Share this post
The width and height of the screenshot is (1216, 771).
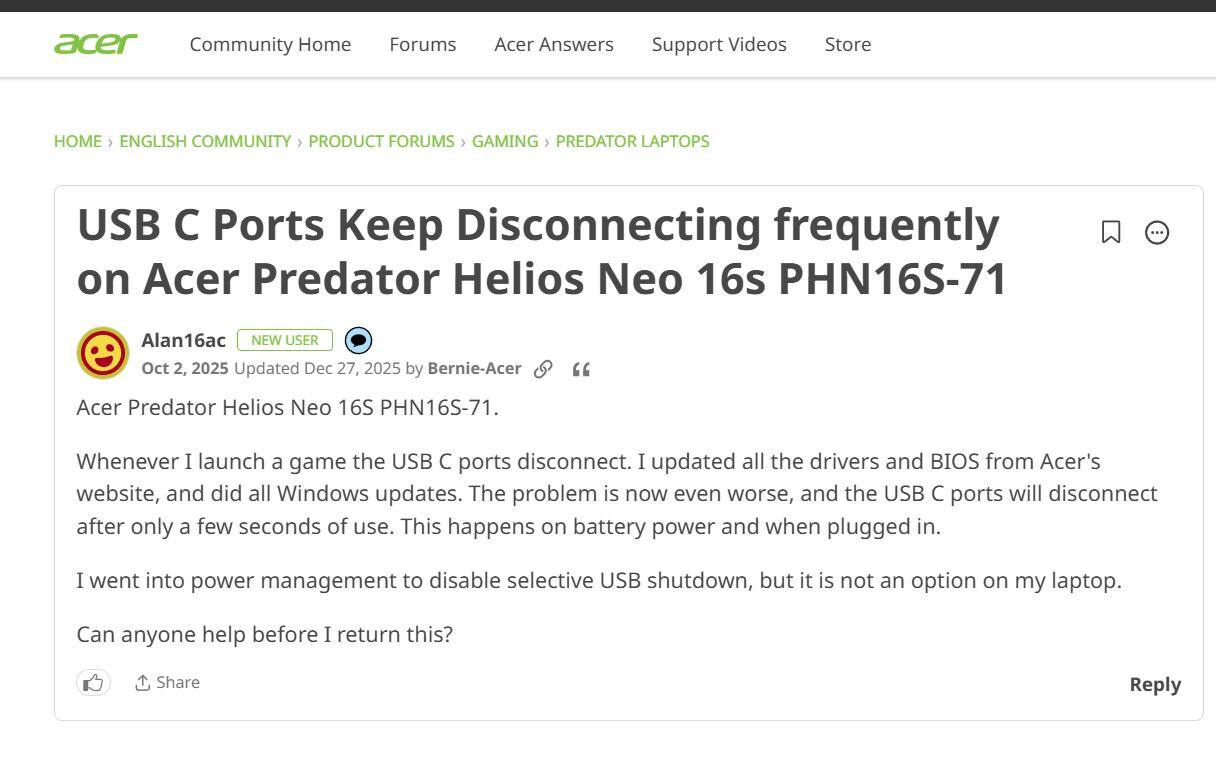[x=167, y=682]
